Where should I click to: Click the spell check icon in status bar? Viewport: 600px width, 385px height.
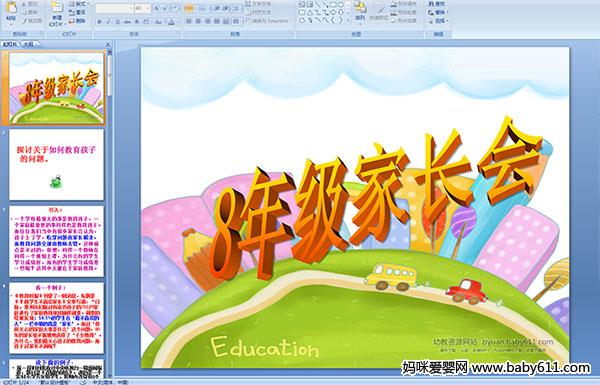tap(83, 382)
